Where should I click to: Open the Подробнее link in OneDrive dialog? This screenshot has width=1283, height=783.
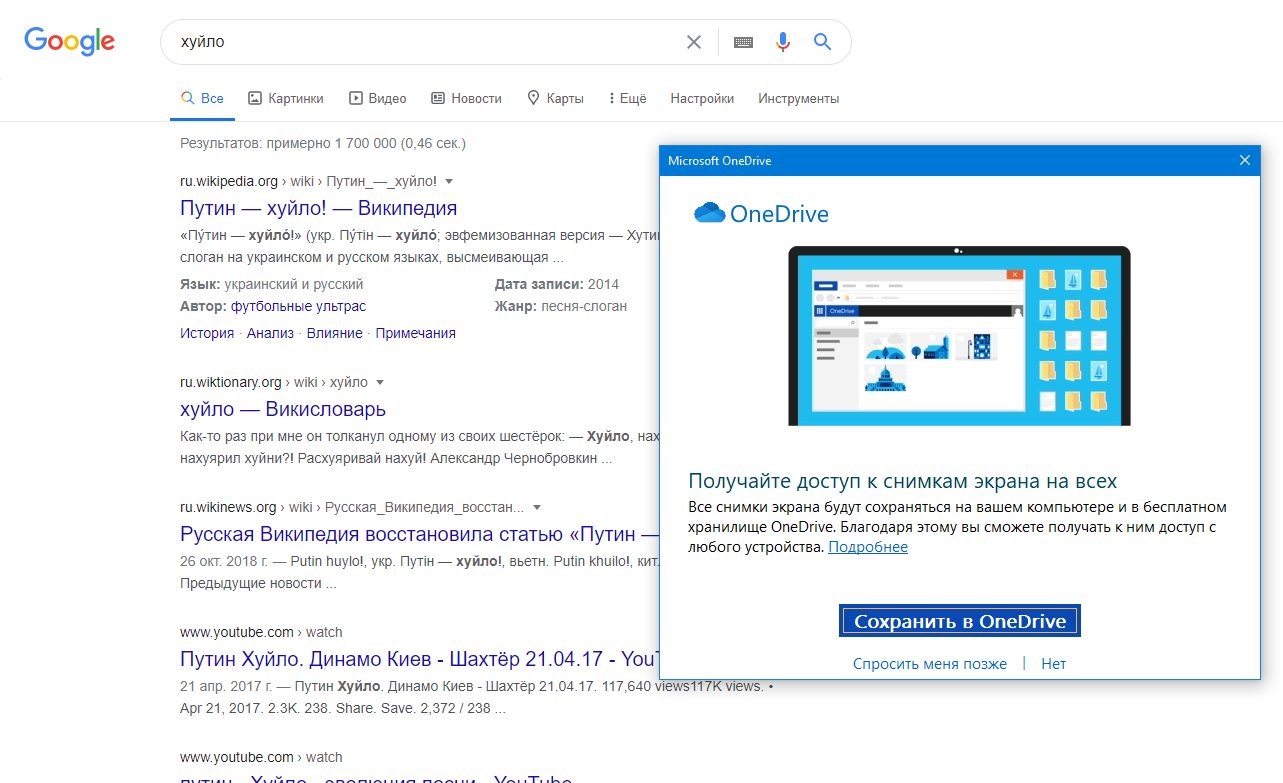pyautogui.click(x=868, y=547)
